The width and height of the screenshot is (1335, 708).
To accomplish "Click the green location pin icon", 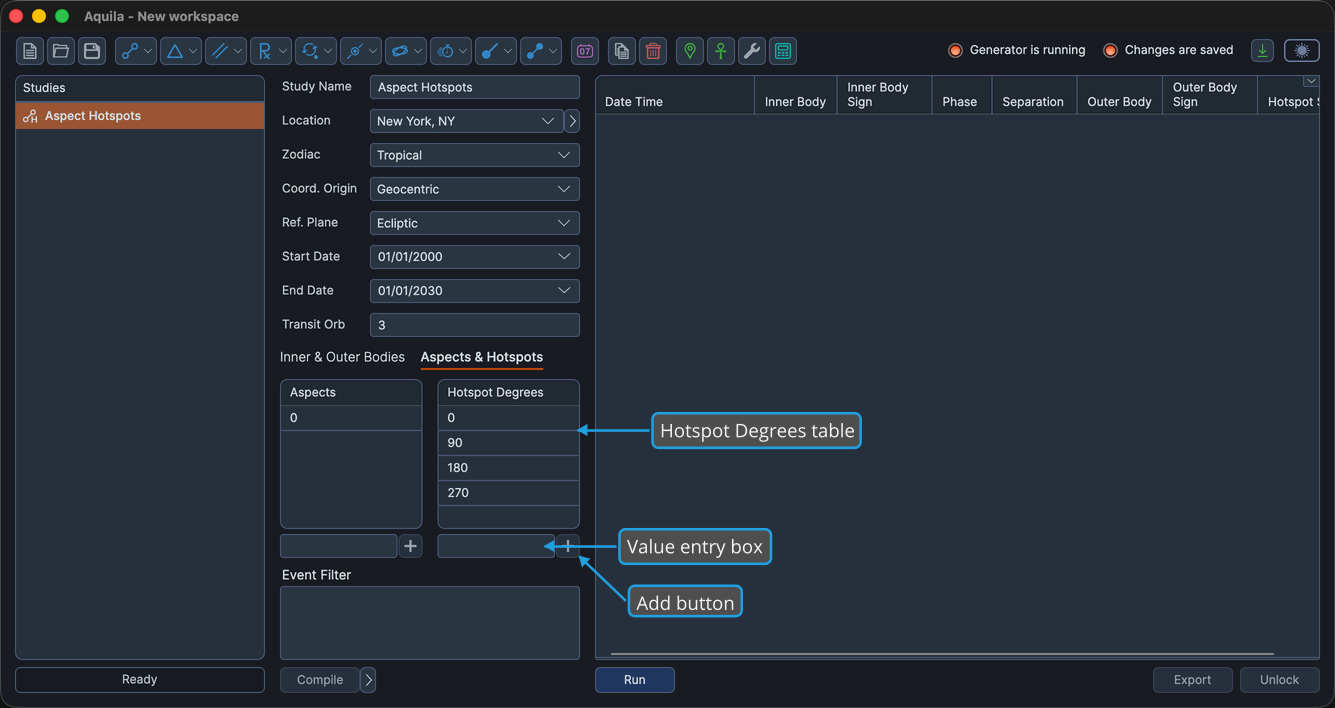I will [x=690, y=51].
